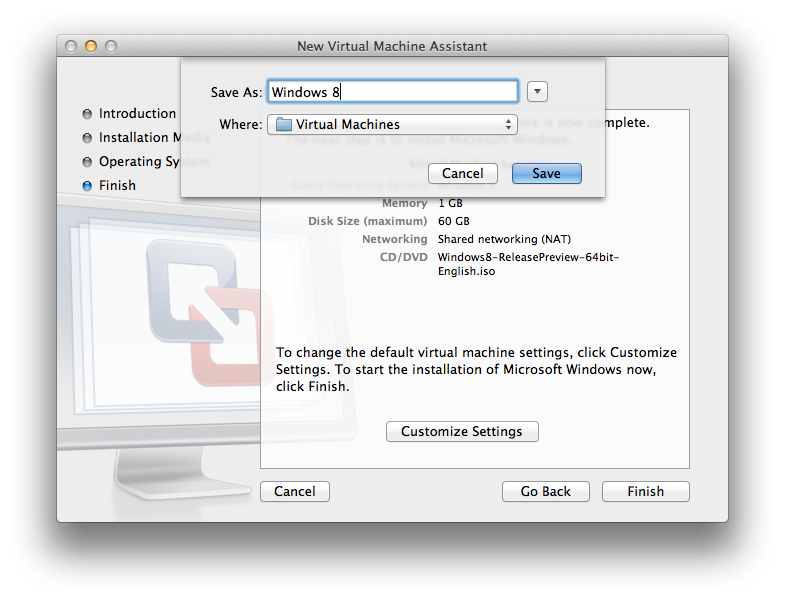The height and width of the screenshot is (601, 785).
Task: Click the up-down arrows on Virtual Machines popup
Action: click(x=508, y=125)
